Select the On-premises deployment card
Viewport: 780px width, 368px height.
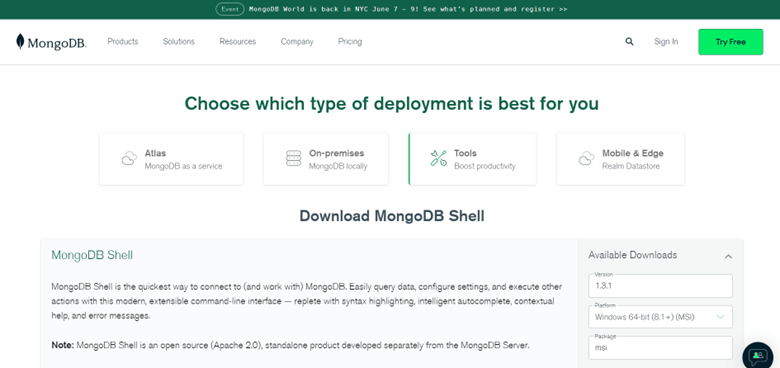327,159
